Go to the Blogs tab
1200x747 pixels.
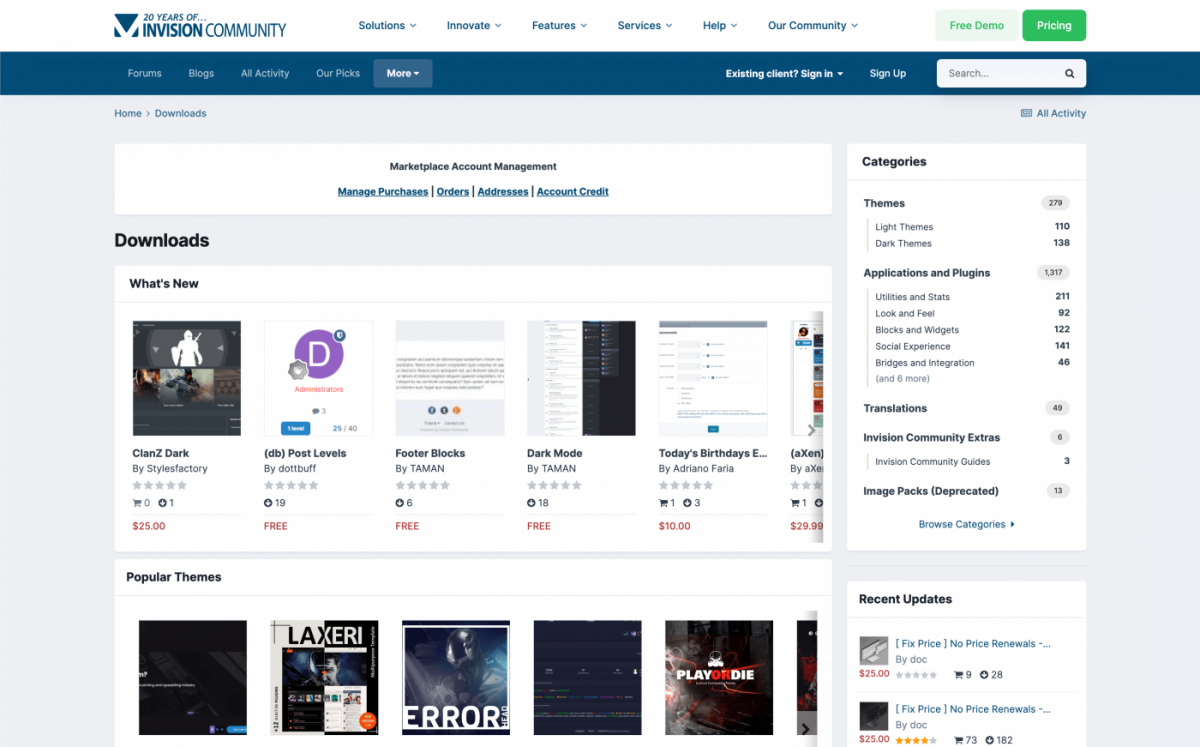[201, 73]
